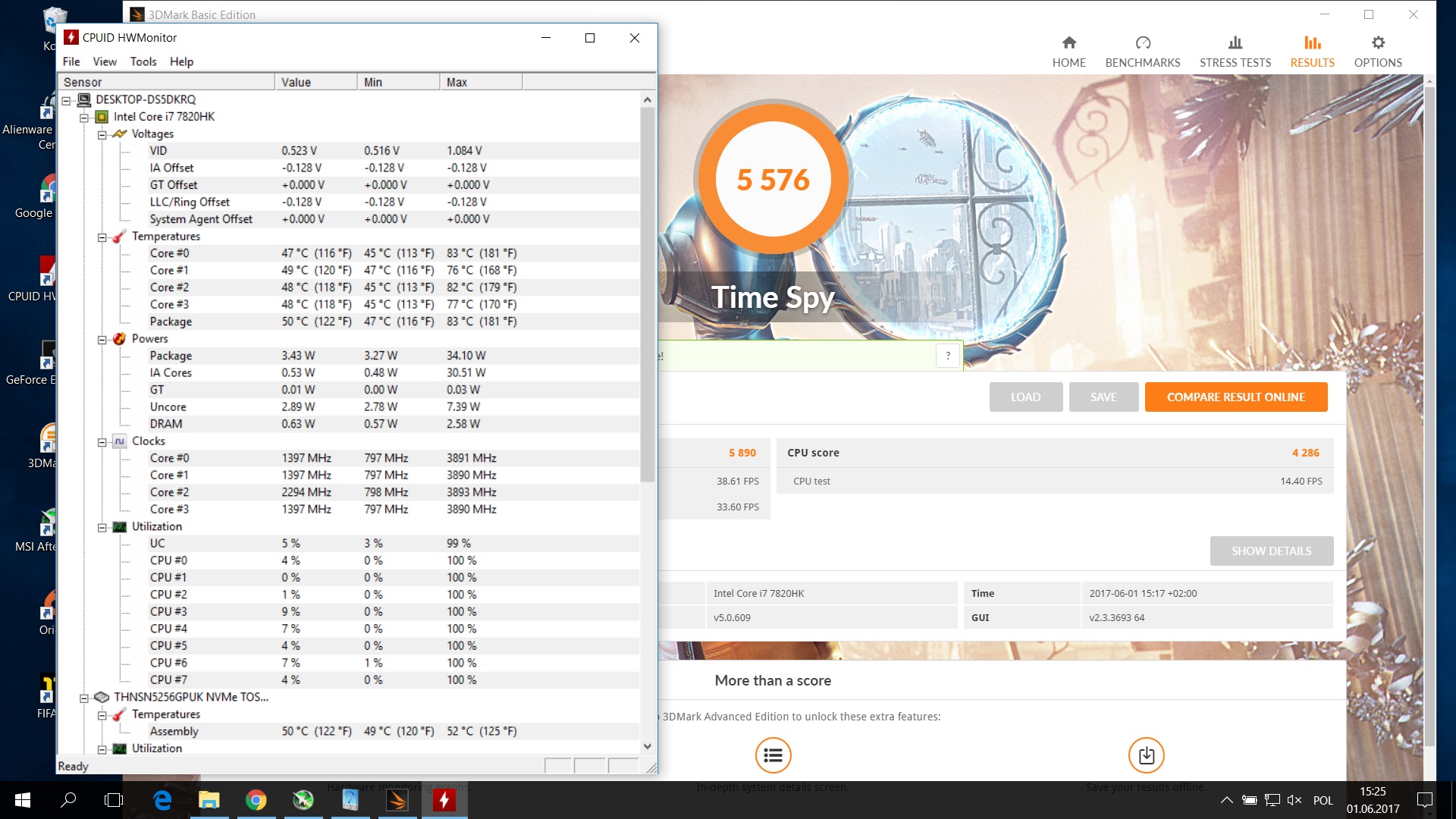Collapse the Intel Core i7 7820HK node
This screenshot has height=819, width=1456.
(84, 118)
